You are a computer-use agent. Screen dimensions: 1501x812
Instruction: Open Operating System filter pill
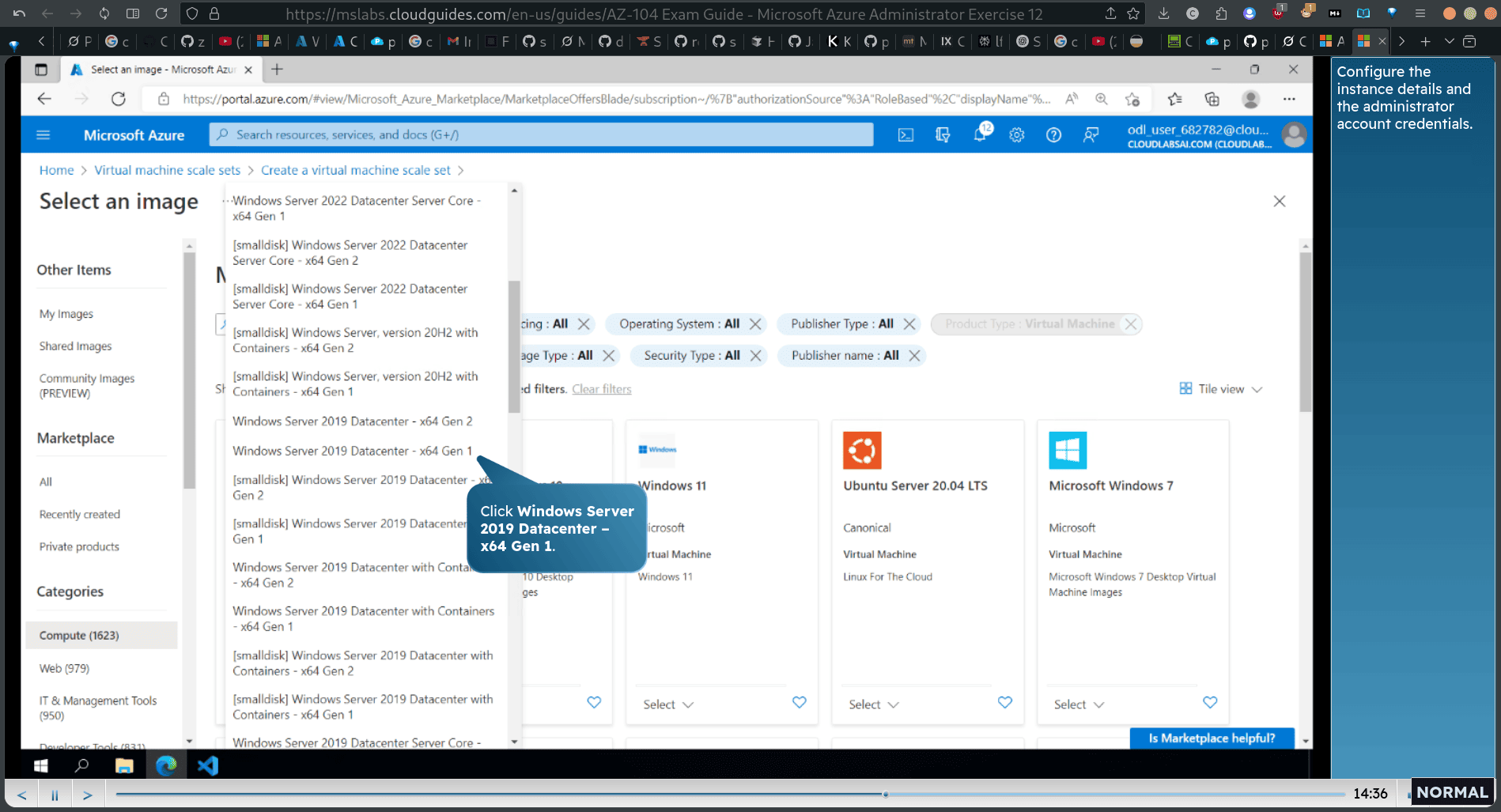tap(679, 324)
